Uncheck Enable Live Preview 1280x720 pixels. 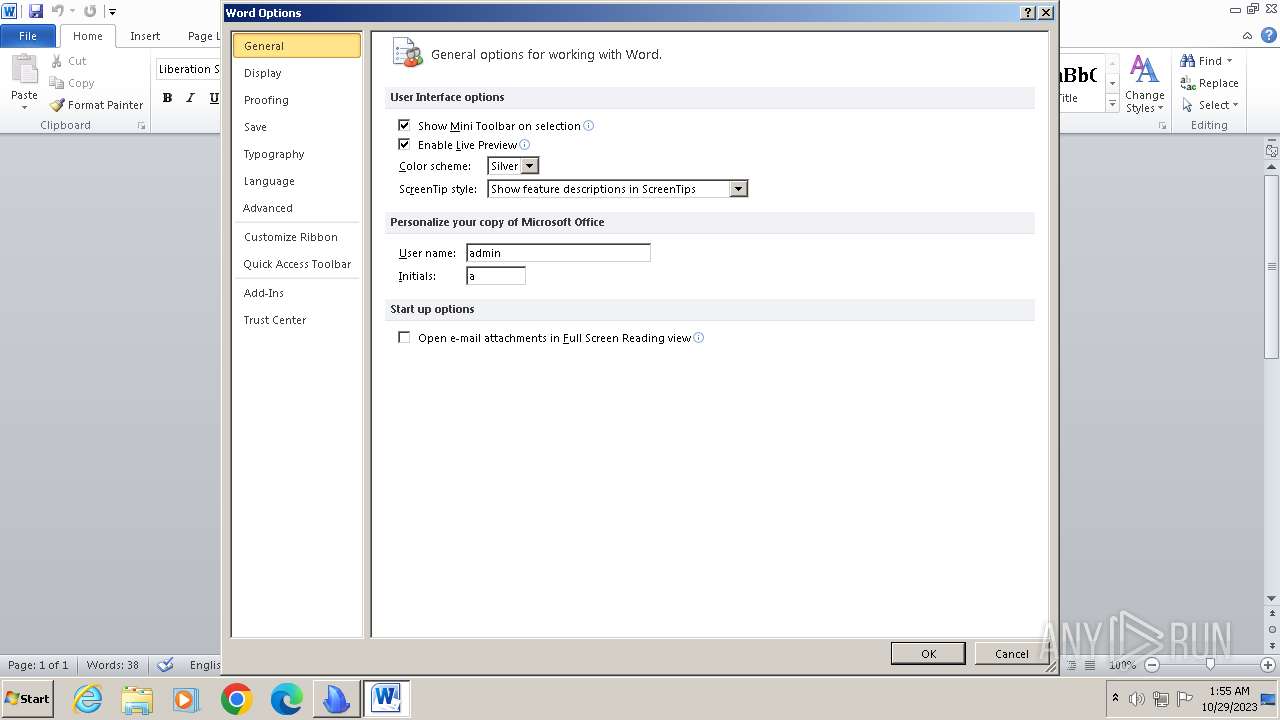click(x=404, y=144)
